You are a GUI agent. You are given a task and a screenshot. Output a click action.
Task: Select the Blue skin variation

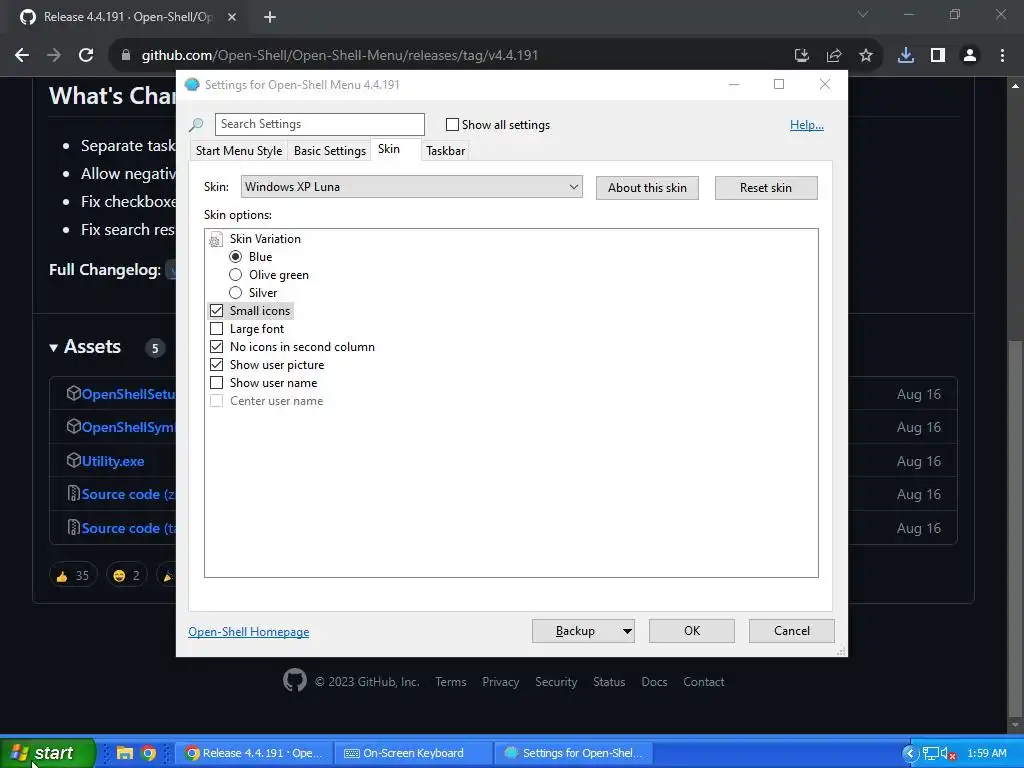(236, 257)
